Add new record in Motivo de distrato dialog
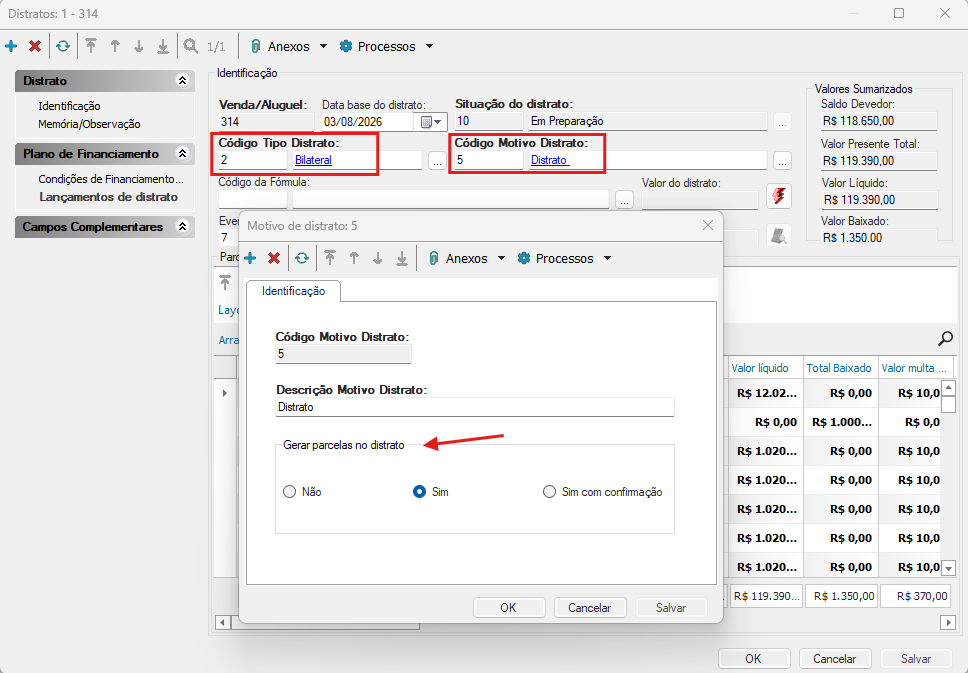Image resolution: width=968 pixels, height=673 pixels. click(x=250, y=258)
